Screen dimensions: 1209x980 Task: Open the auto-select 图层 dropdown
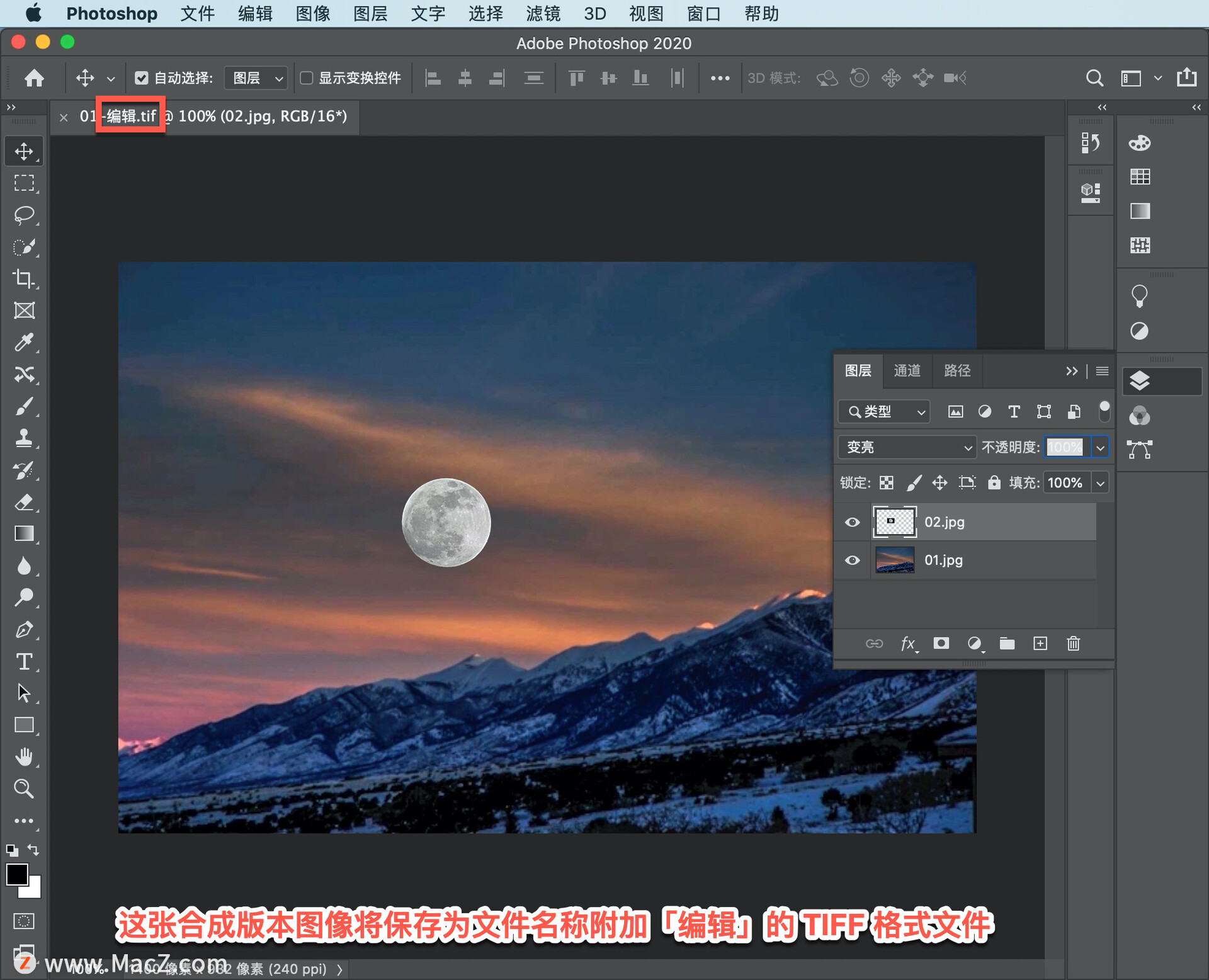tap(256, 78)
